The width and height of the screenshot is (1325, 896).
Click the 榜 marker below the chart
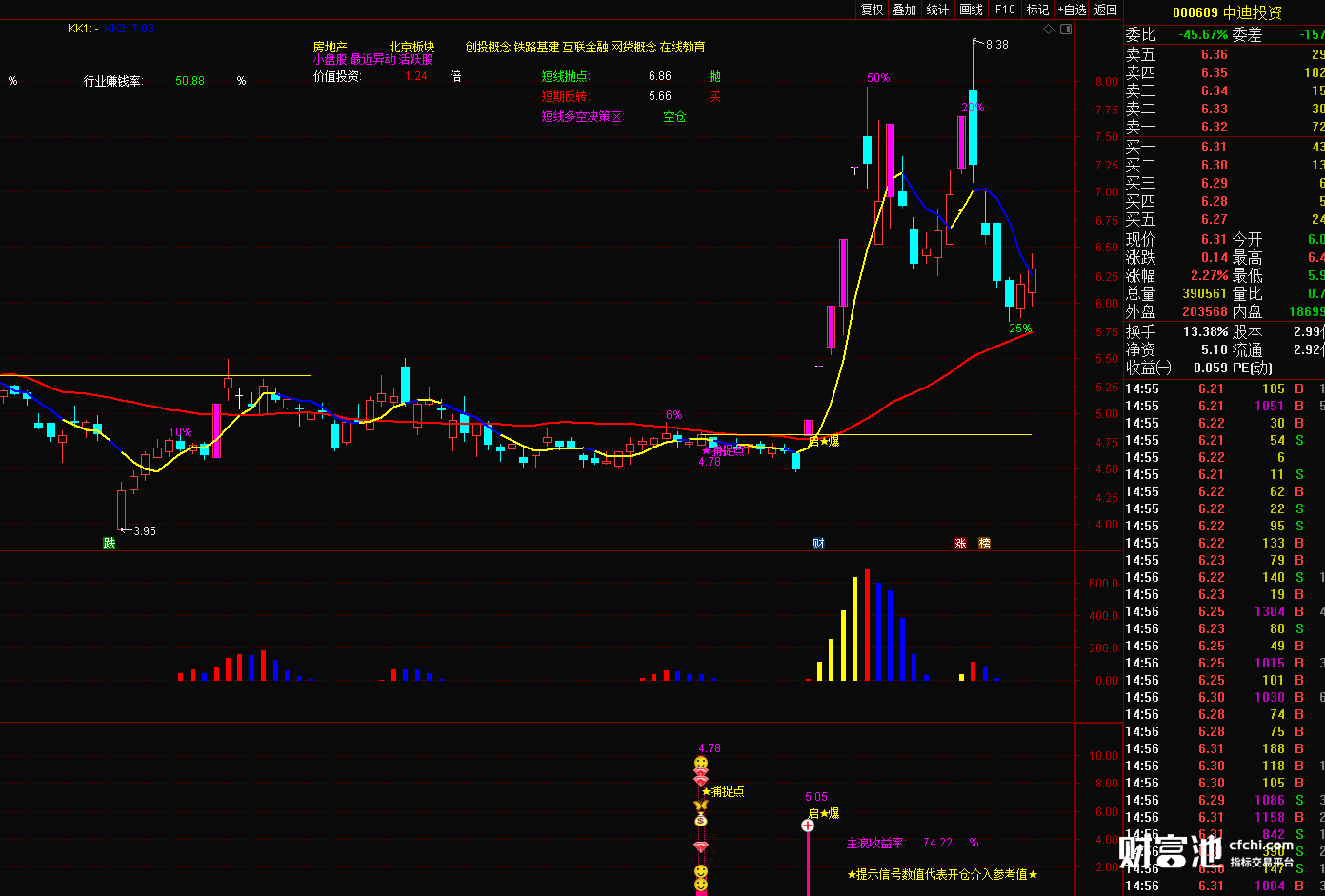(x=985, y=544)
